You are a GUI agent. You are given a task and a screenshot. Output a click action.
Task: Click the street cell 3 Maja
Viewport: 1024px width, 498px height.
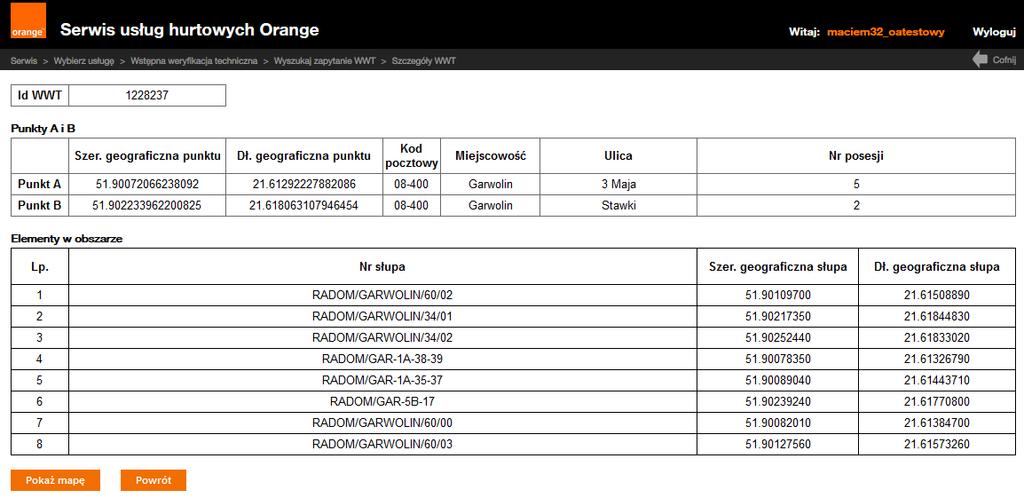pos(618,184)
